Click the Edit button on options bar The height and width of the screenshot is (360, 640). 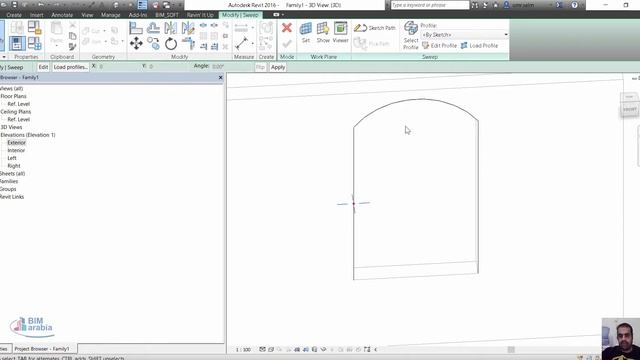pos(43,67)
